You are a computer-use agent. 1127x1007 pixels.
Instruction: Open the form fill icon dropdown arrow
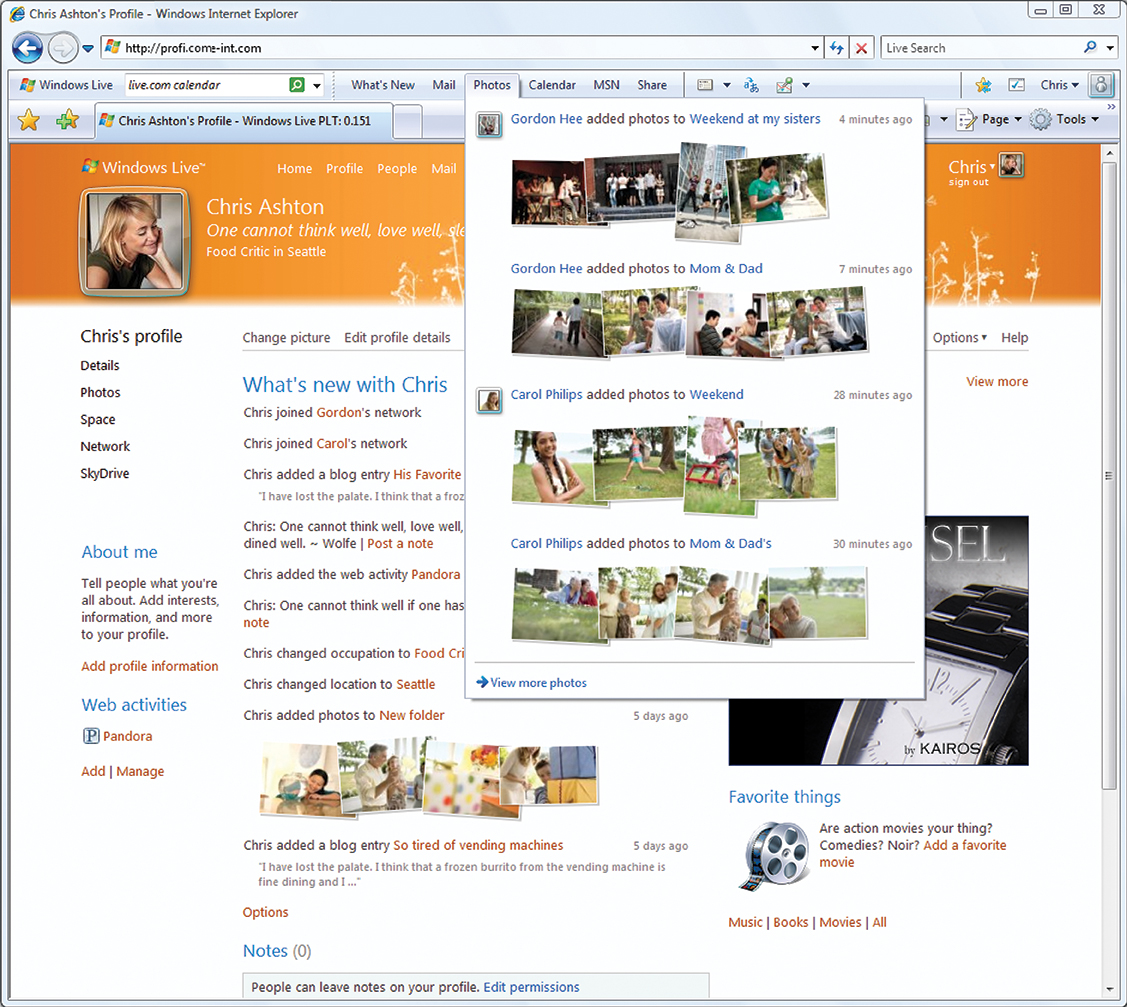coord(727,86)
